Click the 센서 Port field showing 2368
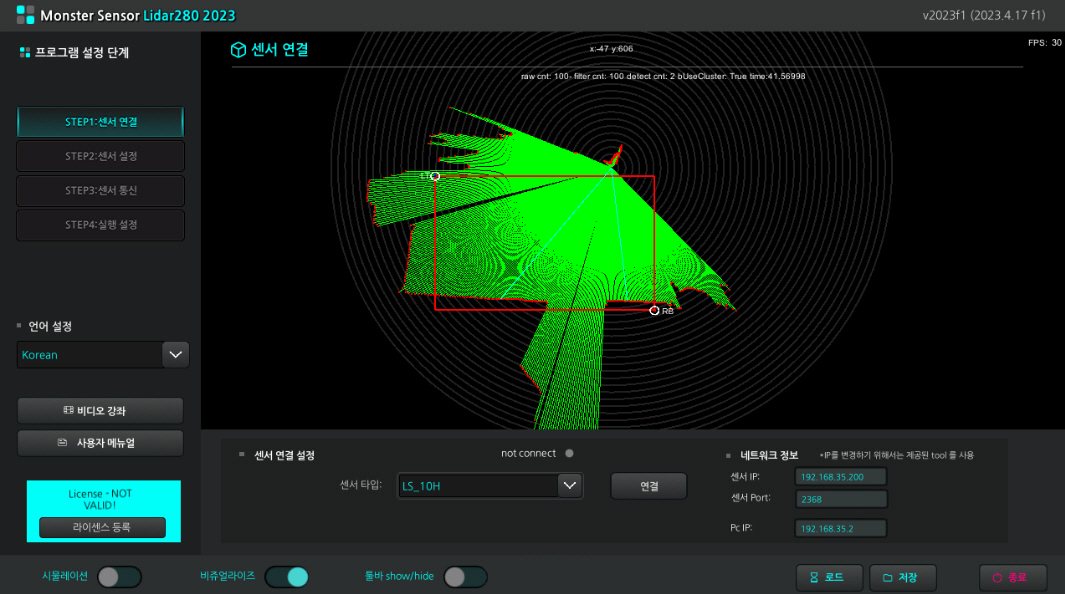1065x594 pixels. pos(840,499)
